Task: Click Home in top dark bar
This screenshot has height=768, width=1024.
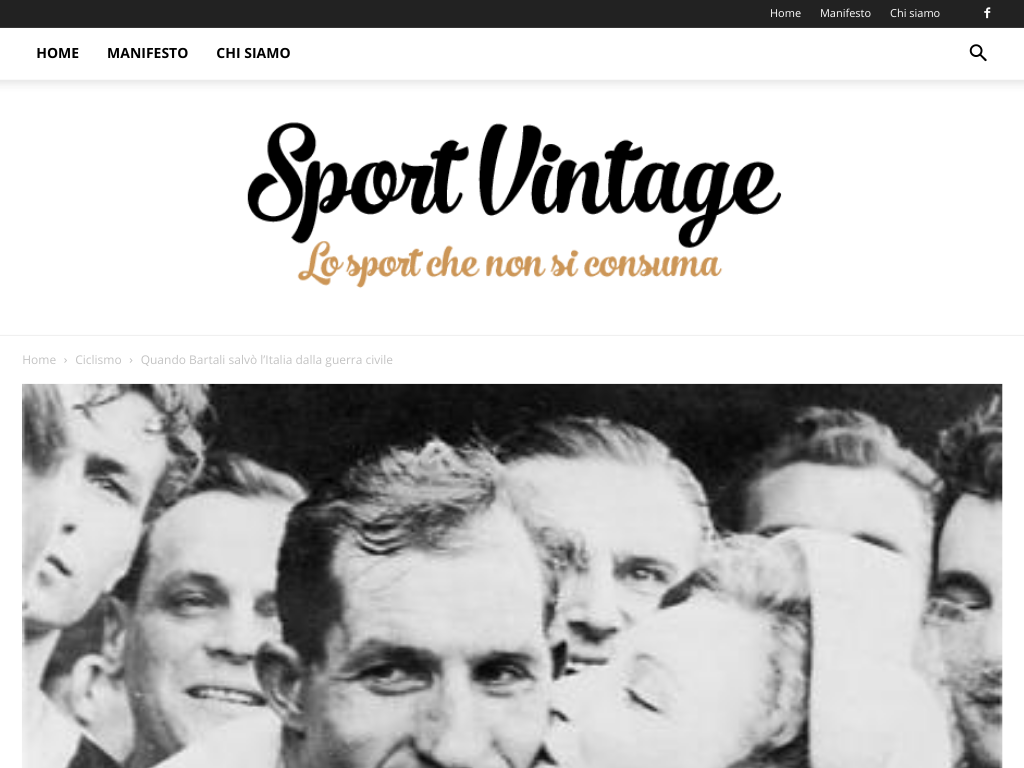Action: pyautogui.click(x=785, y=13)
